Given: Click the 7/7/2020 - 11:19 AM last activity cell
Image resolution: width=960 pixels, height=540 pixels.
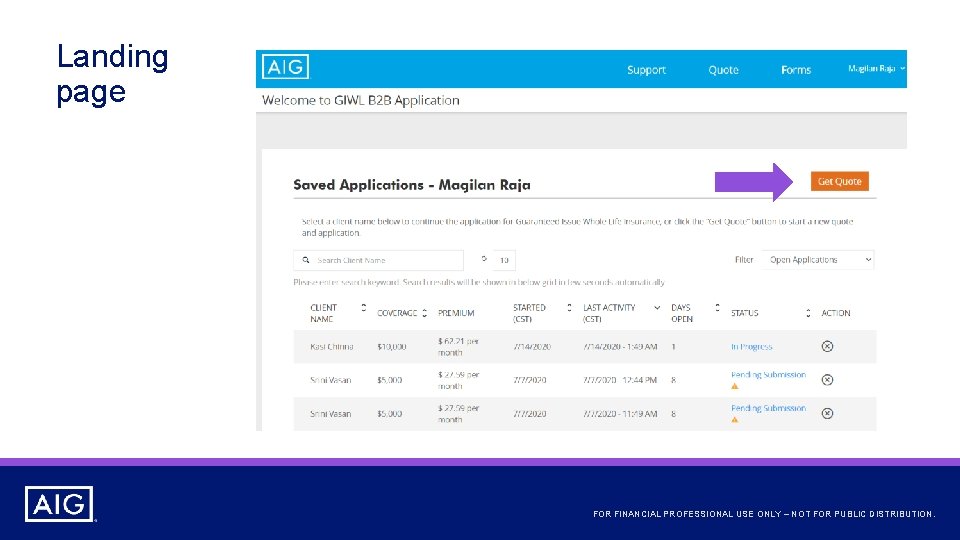Looking at the screenshot, I should click(620, 414).
